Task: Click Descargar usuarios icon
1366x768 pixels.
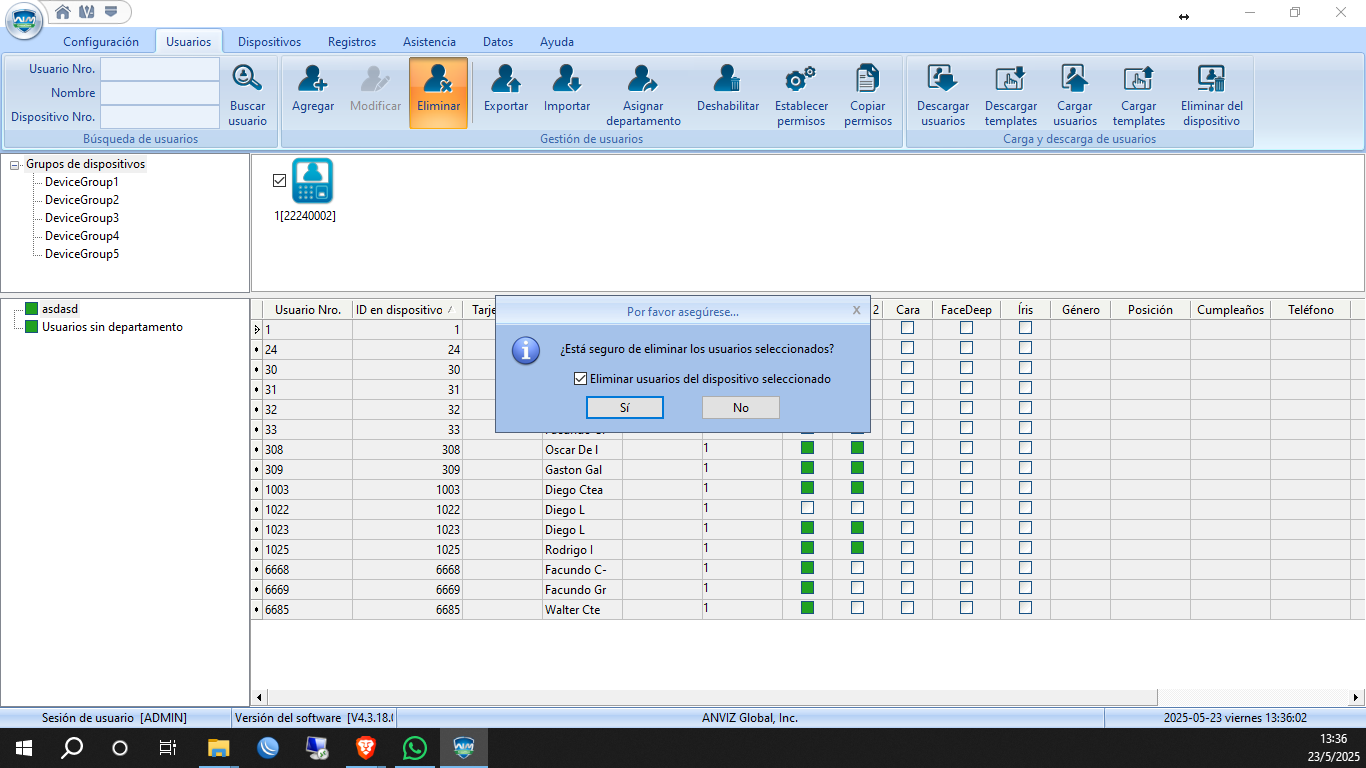Action: (x=943, y=78)
